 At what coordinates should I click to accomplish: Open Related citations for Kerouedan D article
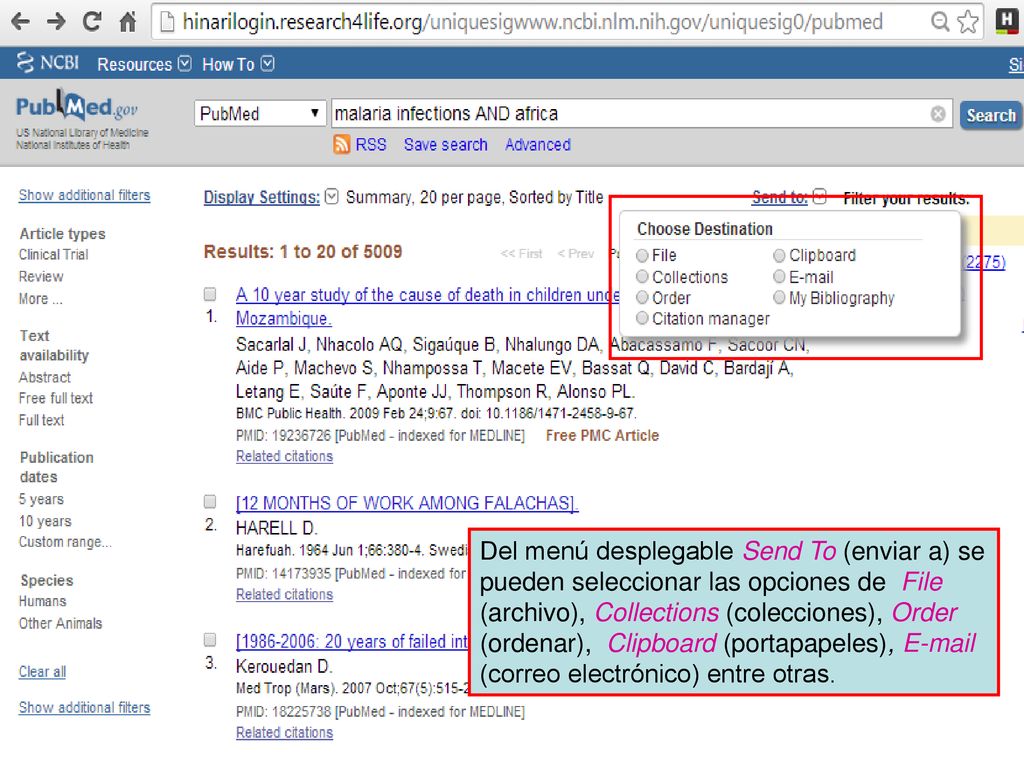[x=284, y=733]
